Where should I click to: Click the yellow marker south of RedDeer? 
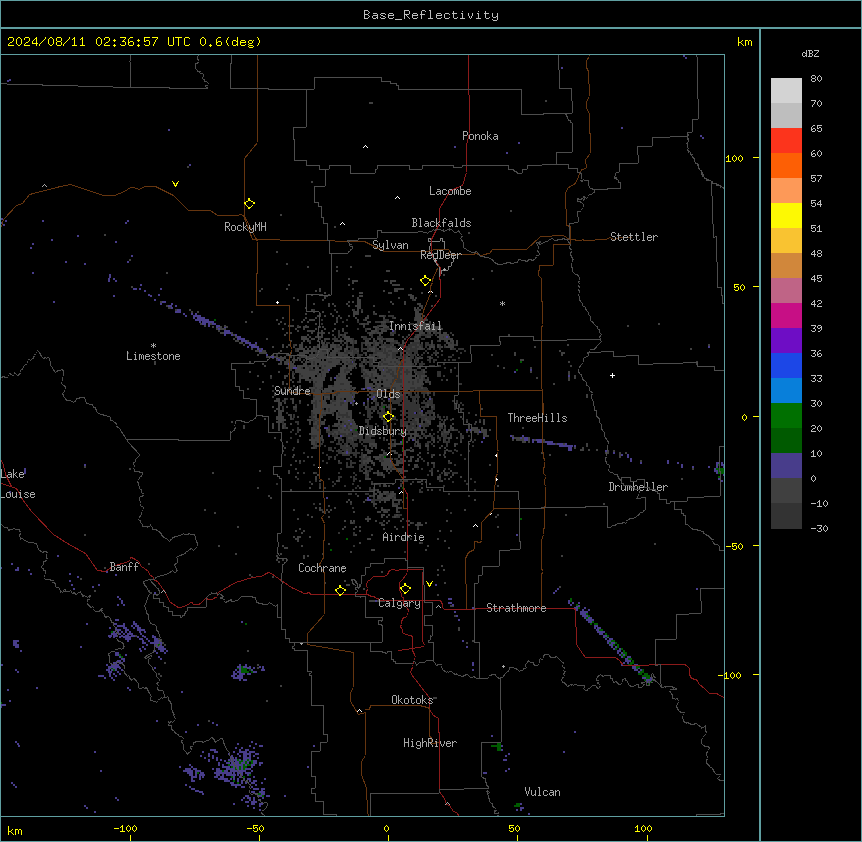coord(426,281)
